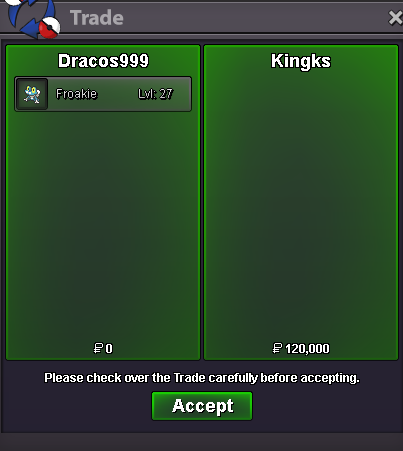Click the empty title bar area right of Trade
This screenshot has height=451, width=403.
pyautogui.click(x=253, y=18)
